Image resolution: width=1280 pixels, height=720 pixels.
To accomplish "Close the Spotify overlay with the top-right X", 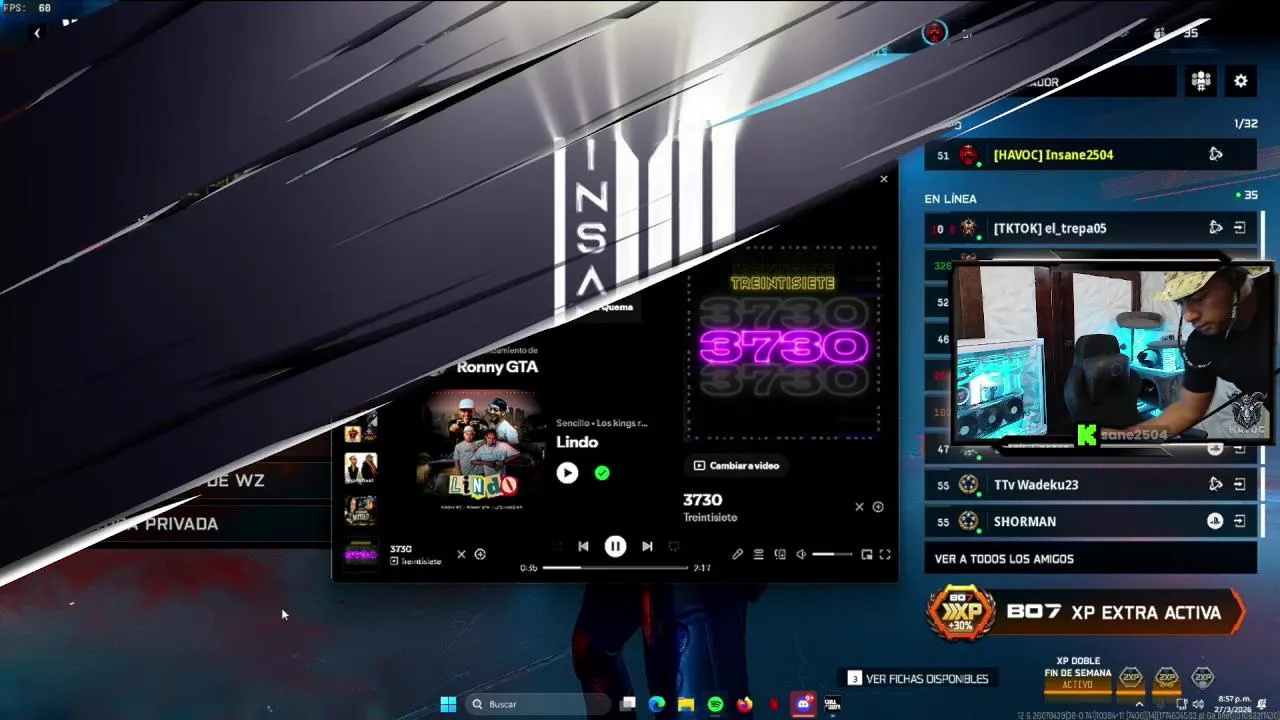I will pyautogui.click(x=883, y=179).
